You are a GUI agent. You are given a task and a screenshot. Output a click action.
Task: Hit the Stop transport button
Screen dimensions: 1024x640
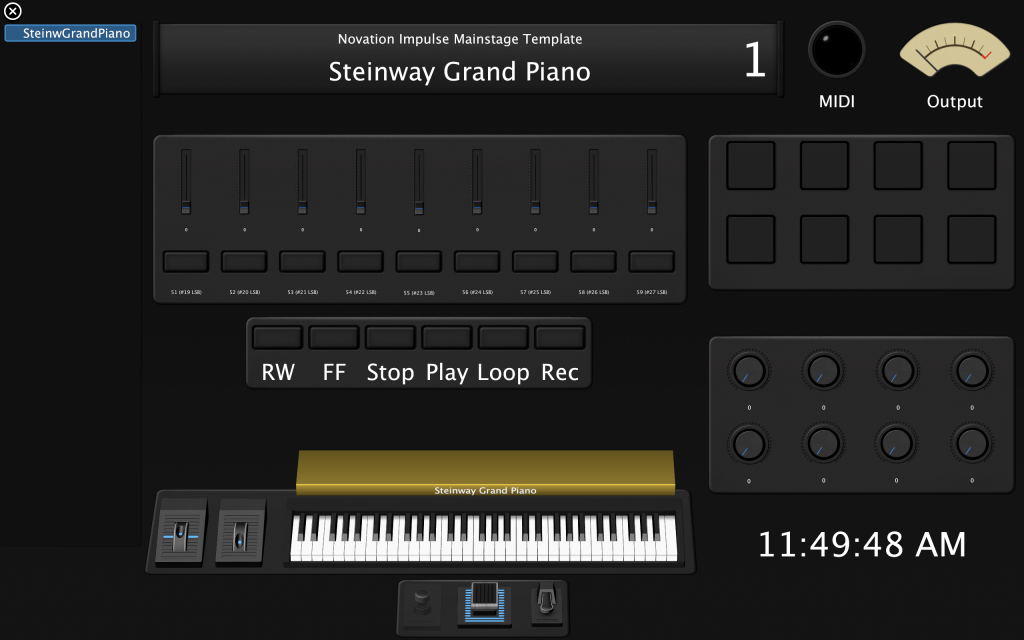pos(391,338)
